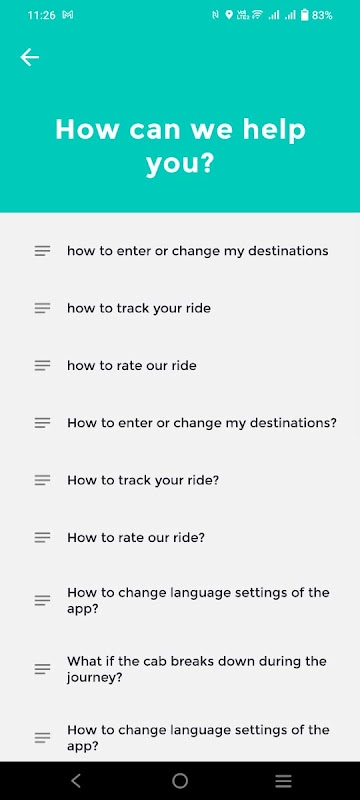Tap Android home circle in navigation bar

(180, 781)
